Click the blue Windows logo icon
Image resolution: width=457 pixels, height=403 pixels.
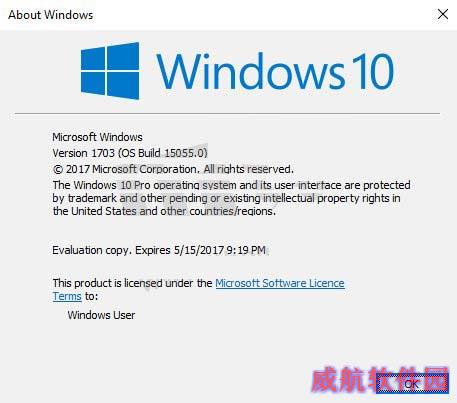pyautogui.click(x=110, y=71)
